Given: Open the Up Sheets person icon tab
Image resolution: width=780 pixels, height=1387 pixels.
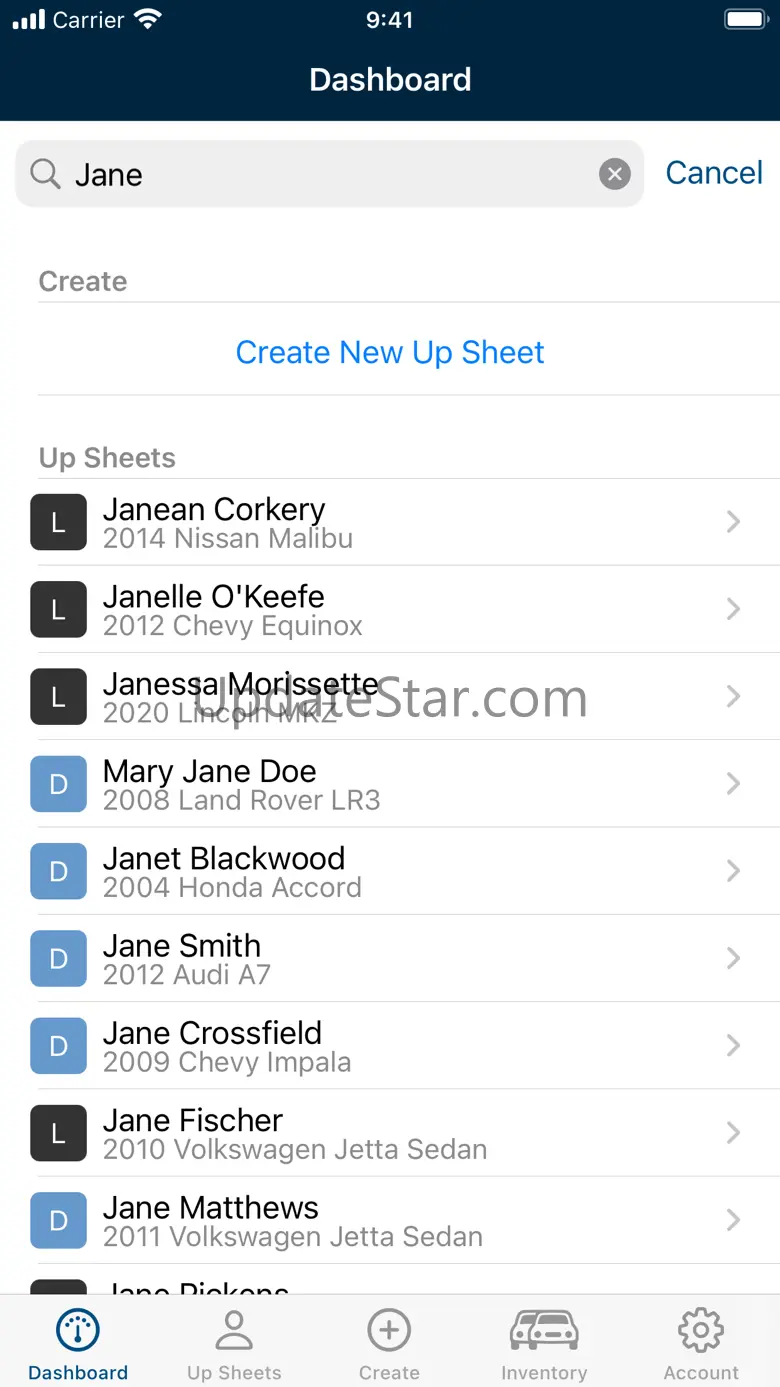Looking at the screenshot, I should (234, 1330).
